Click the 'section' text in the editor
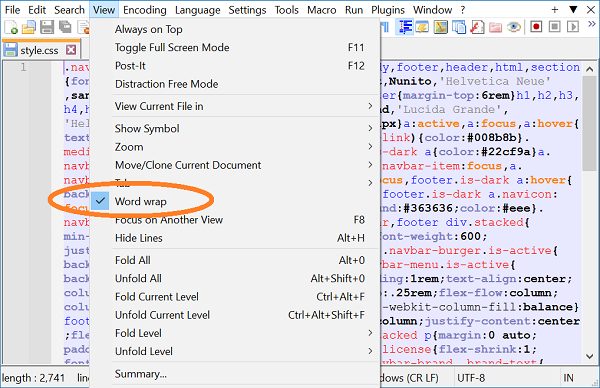 [555, 67]
